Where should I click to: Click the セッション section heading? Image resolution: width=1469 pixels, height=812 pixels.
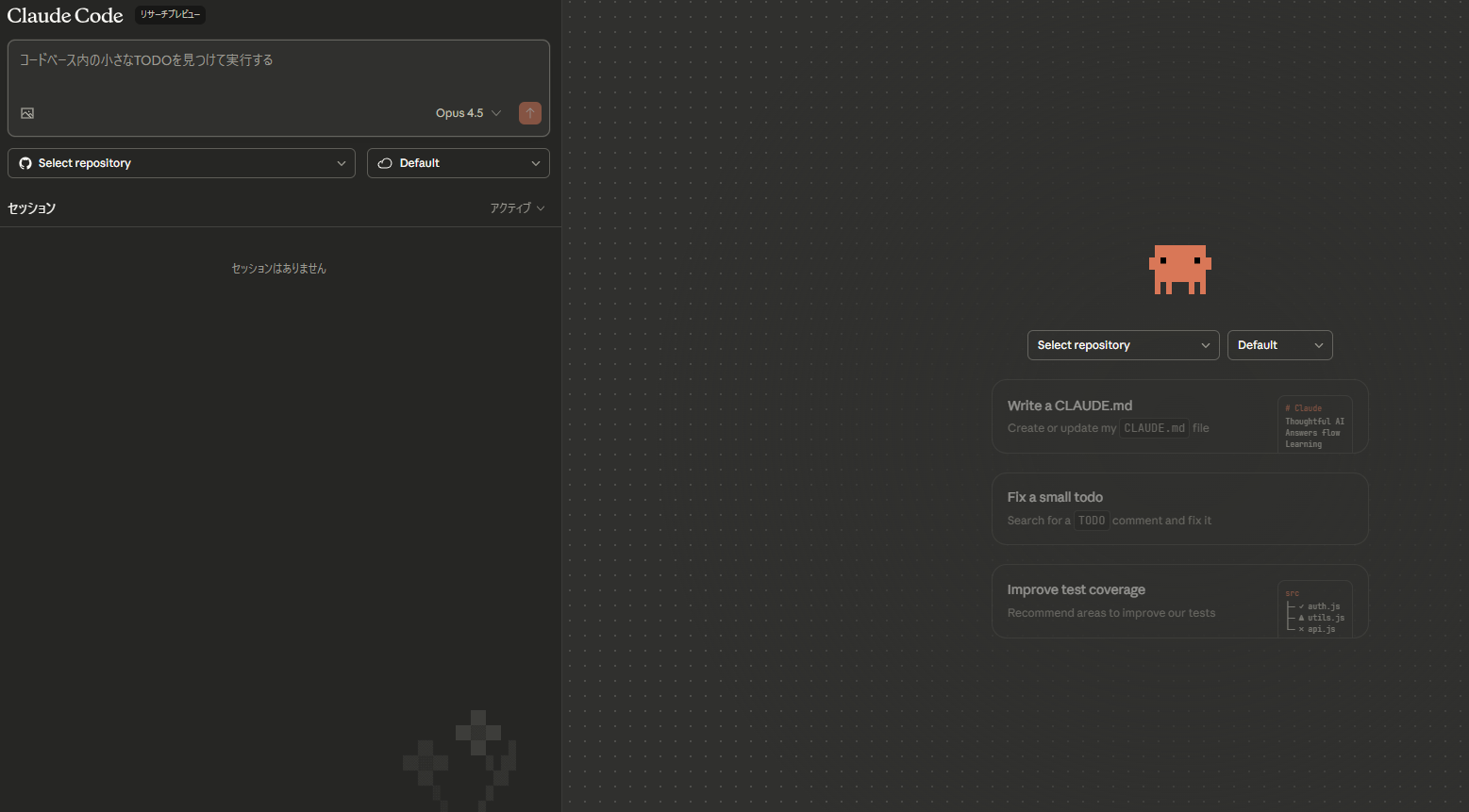32,208
